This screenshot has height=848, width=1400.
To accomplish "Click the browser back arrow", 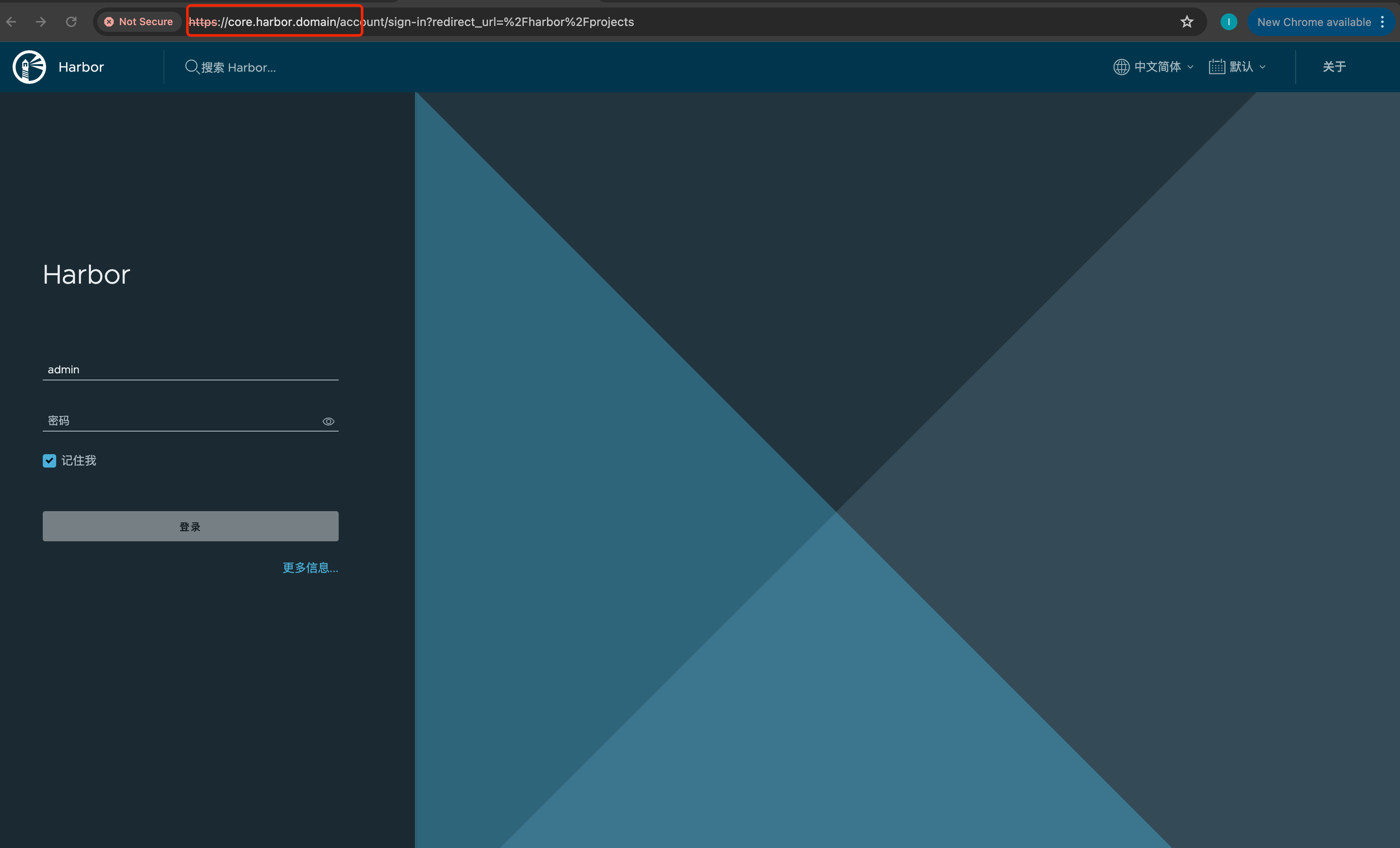I will tap(11, 22).
